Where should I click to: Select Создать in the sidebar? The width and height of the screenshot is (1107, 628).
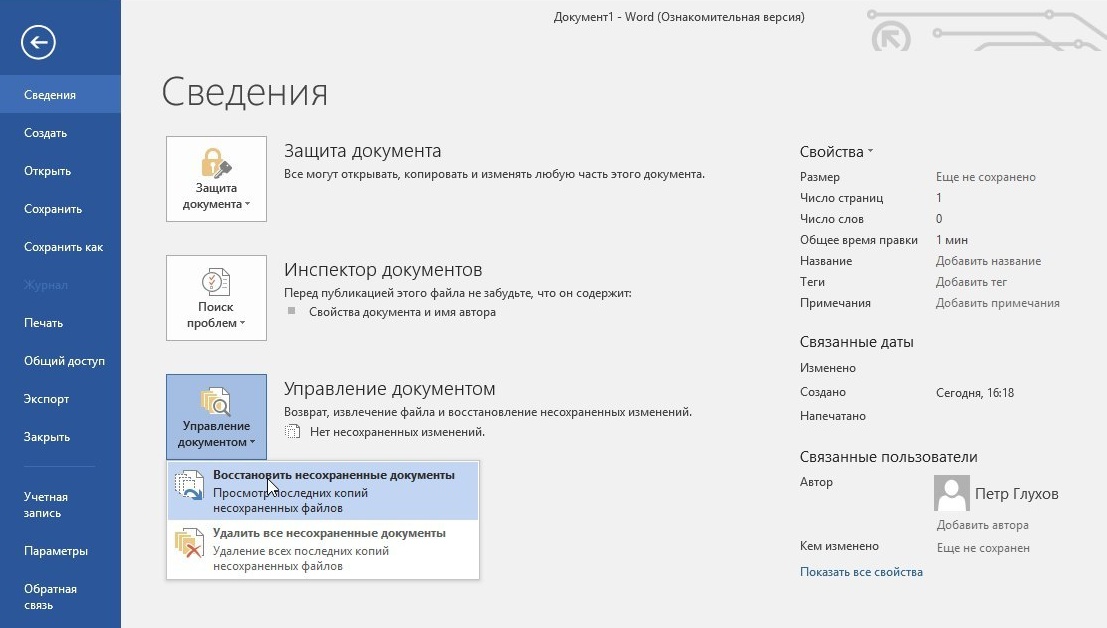pos(61,133)
